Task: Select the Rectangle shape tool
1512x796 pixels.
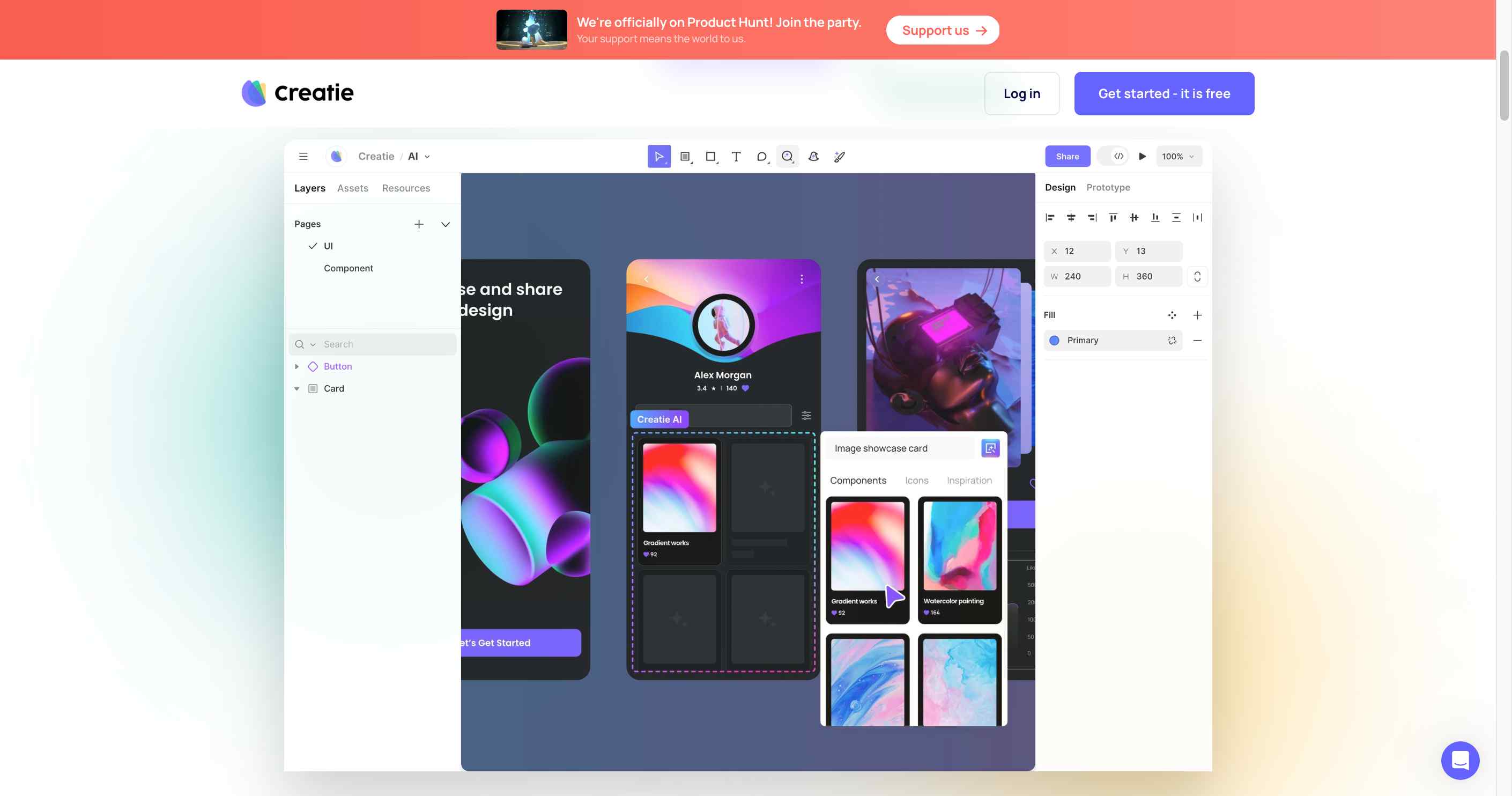Action: point(710,156)
